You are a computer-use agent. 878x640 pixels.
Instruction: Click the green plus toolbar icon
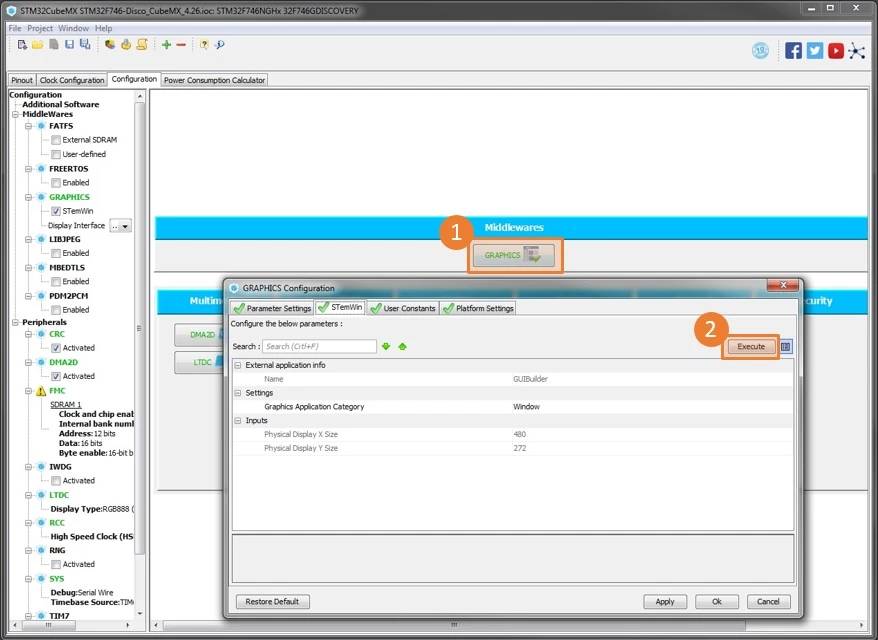coord(166,45)
